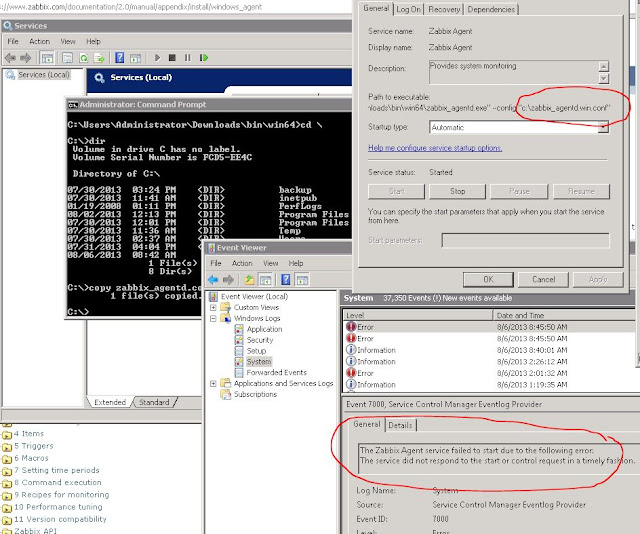The image size is (640, 534).
Task: Open Action menu in Services window
Action: tap(39, 41)
